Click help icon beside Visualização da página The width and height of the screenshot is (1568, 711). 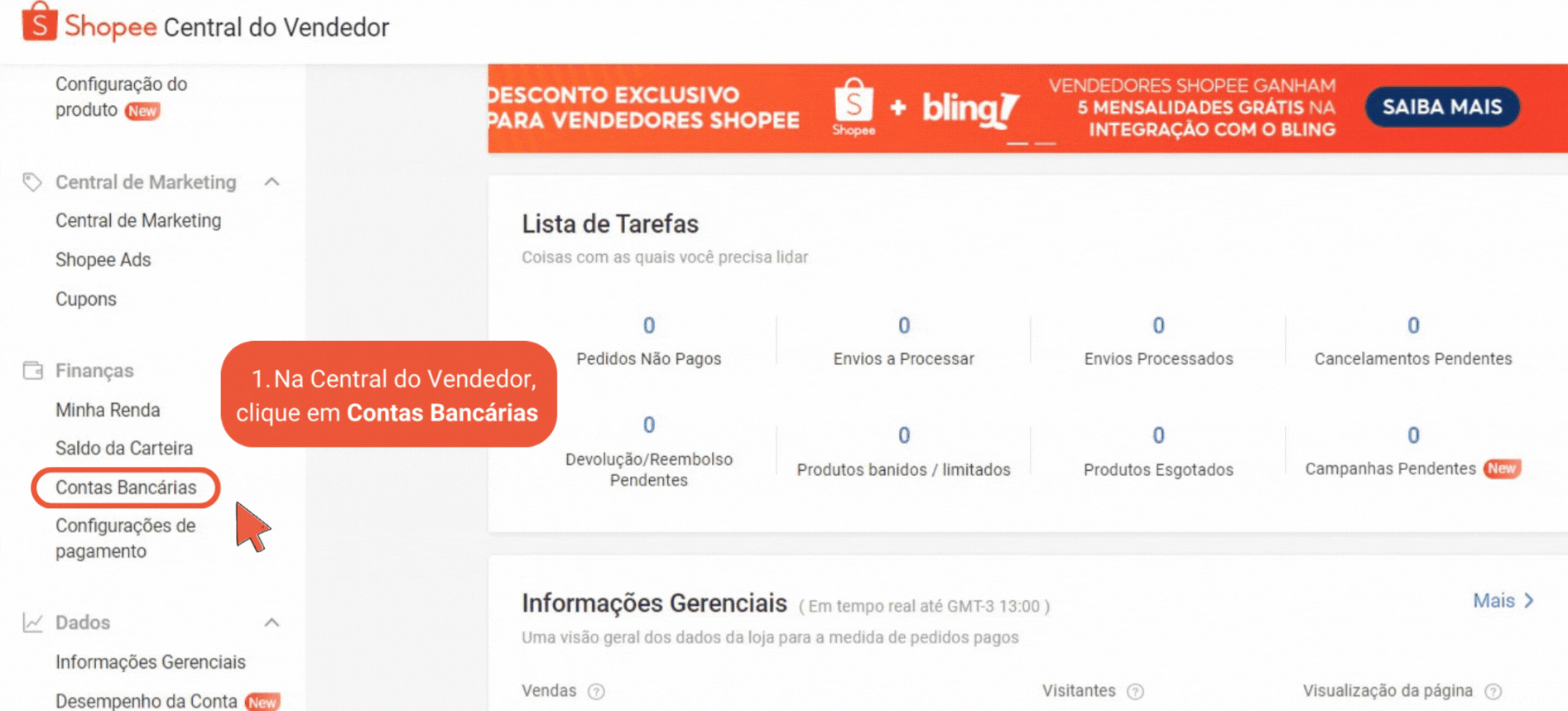(x=1493, y=691)
